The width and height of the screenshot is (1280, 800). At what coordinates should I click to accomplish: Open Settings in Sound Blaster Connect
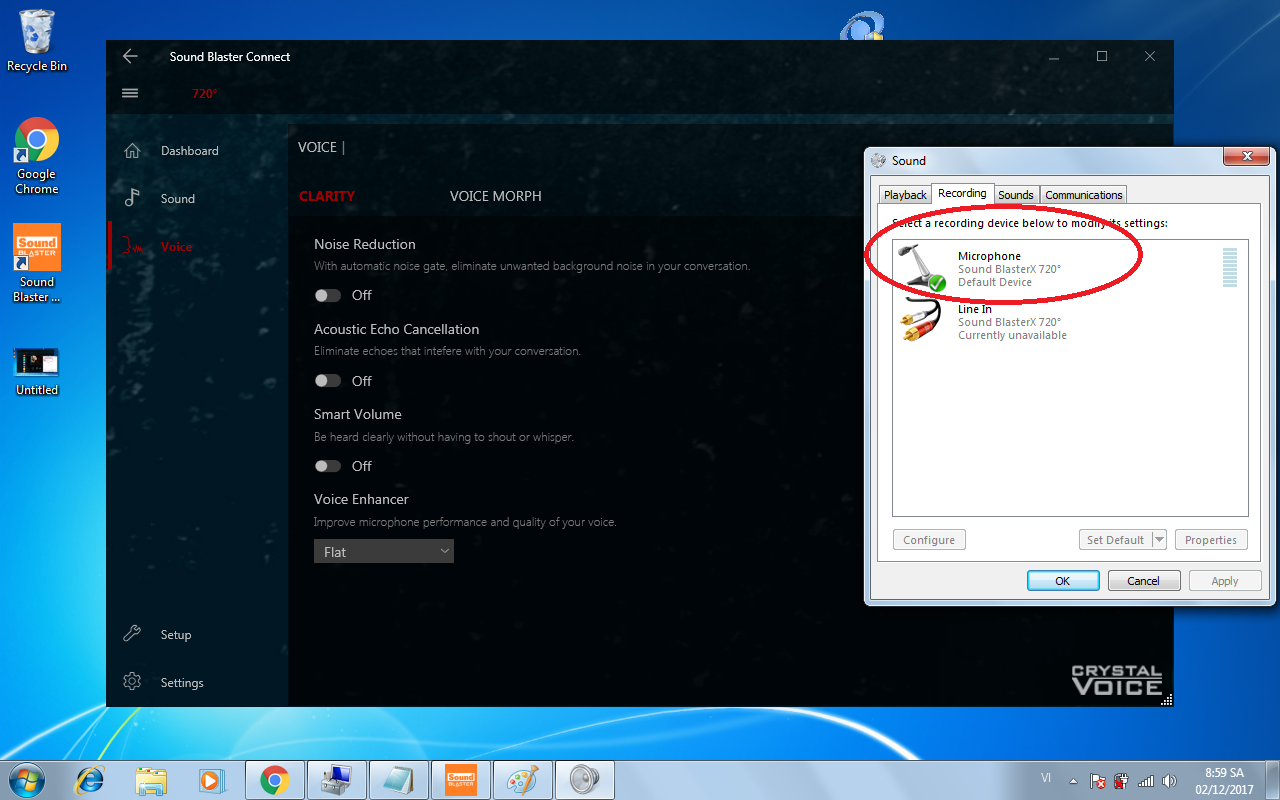click(181, 683)
